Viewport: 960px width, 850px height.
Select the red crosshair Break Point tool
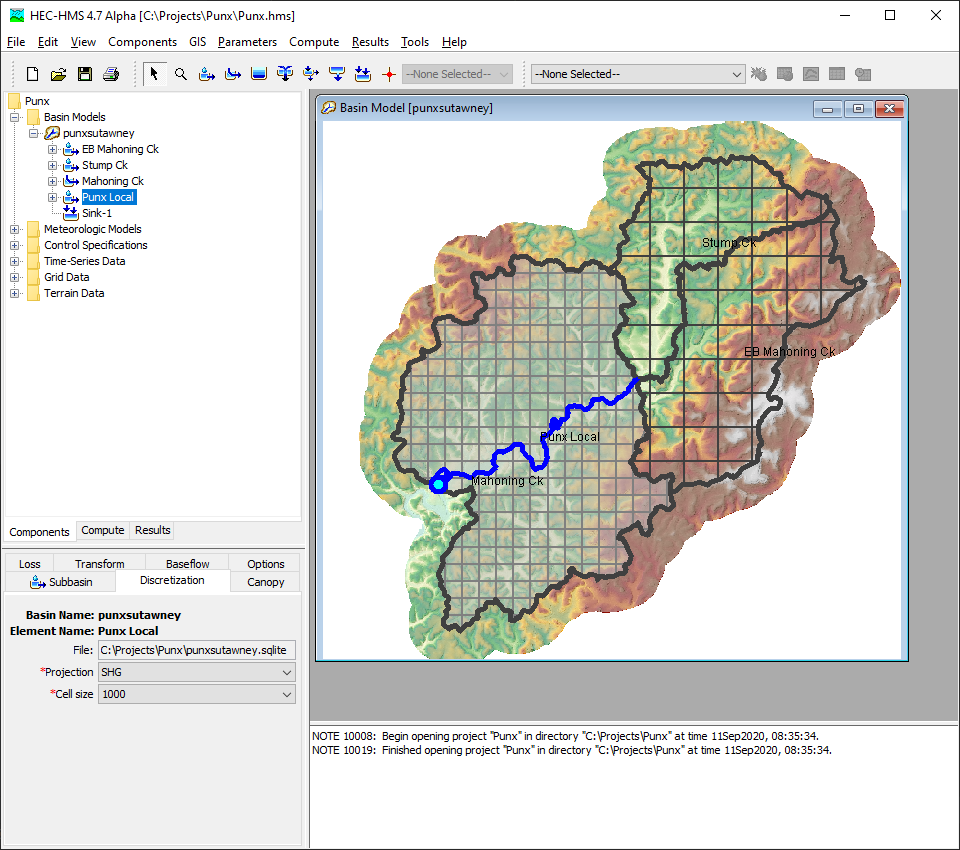point(389,75)
